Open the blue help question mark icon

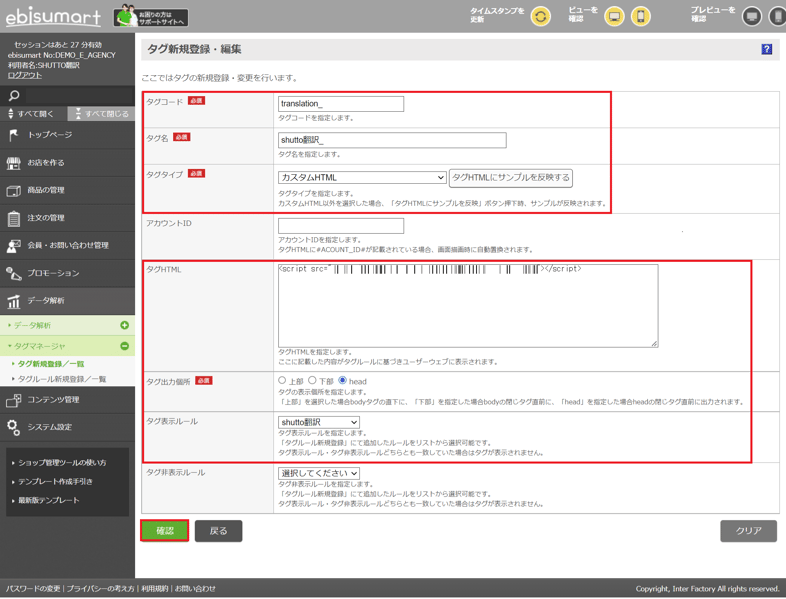pos(766,49)
